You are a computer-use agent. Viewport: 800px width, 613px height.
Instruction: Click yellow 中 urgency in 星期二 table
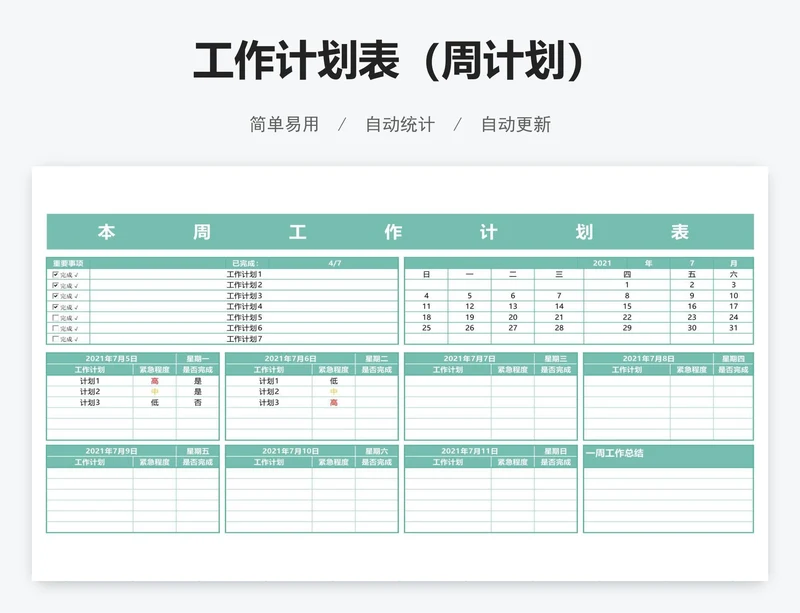[334, 391]
